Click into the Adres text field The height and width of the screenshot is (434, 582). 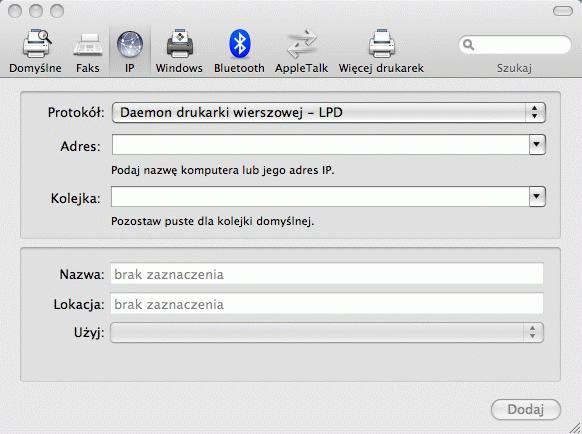320,144
